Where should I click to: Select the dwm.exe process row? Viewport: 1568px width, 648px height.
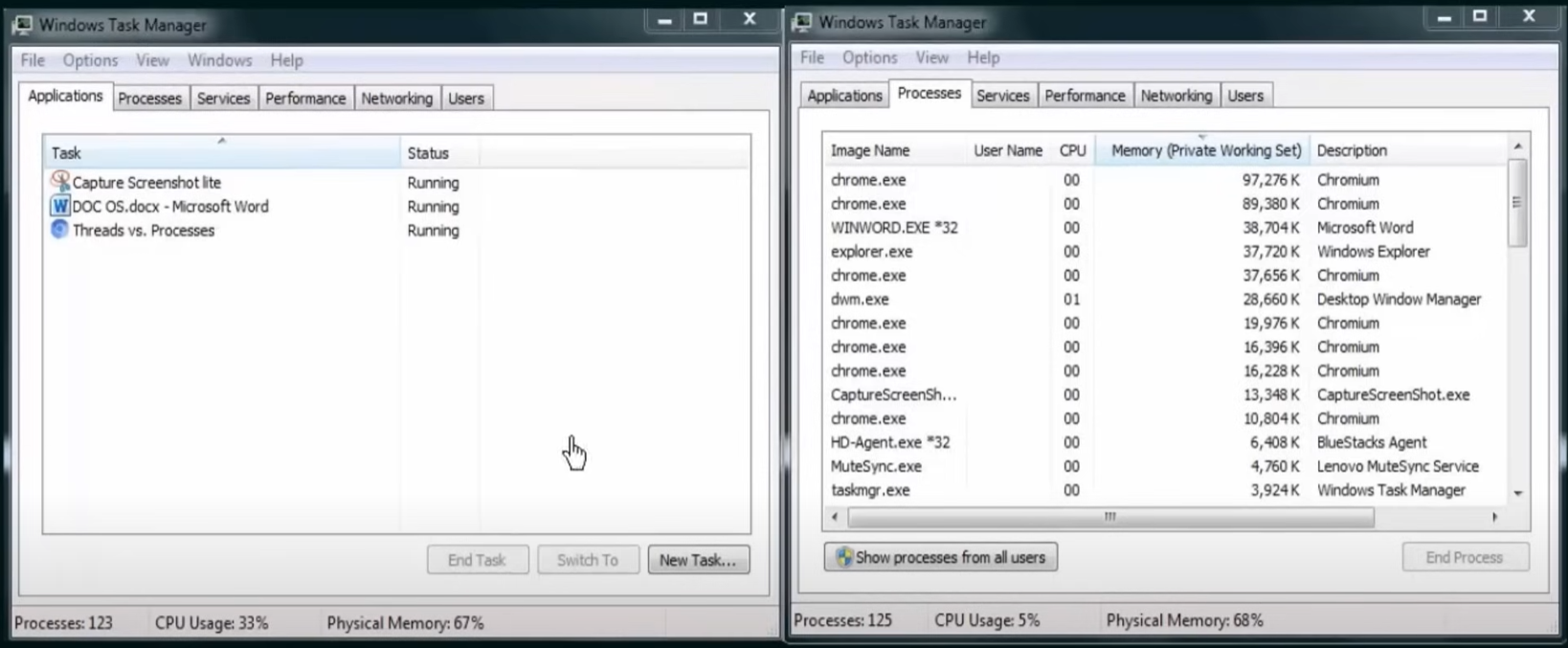[1165, 300]
